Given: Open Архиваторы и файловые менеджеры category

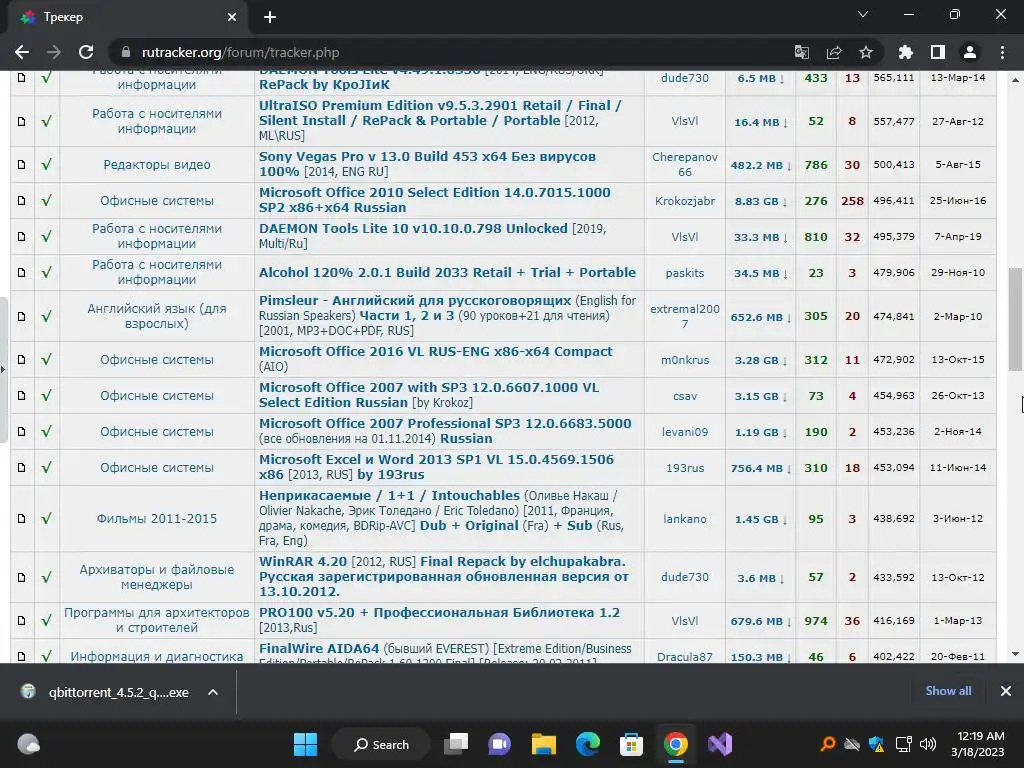Looking at the screenshot, I should [x=157, y=577].
